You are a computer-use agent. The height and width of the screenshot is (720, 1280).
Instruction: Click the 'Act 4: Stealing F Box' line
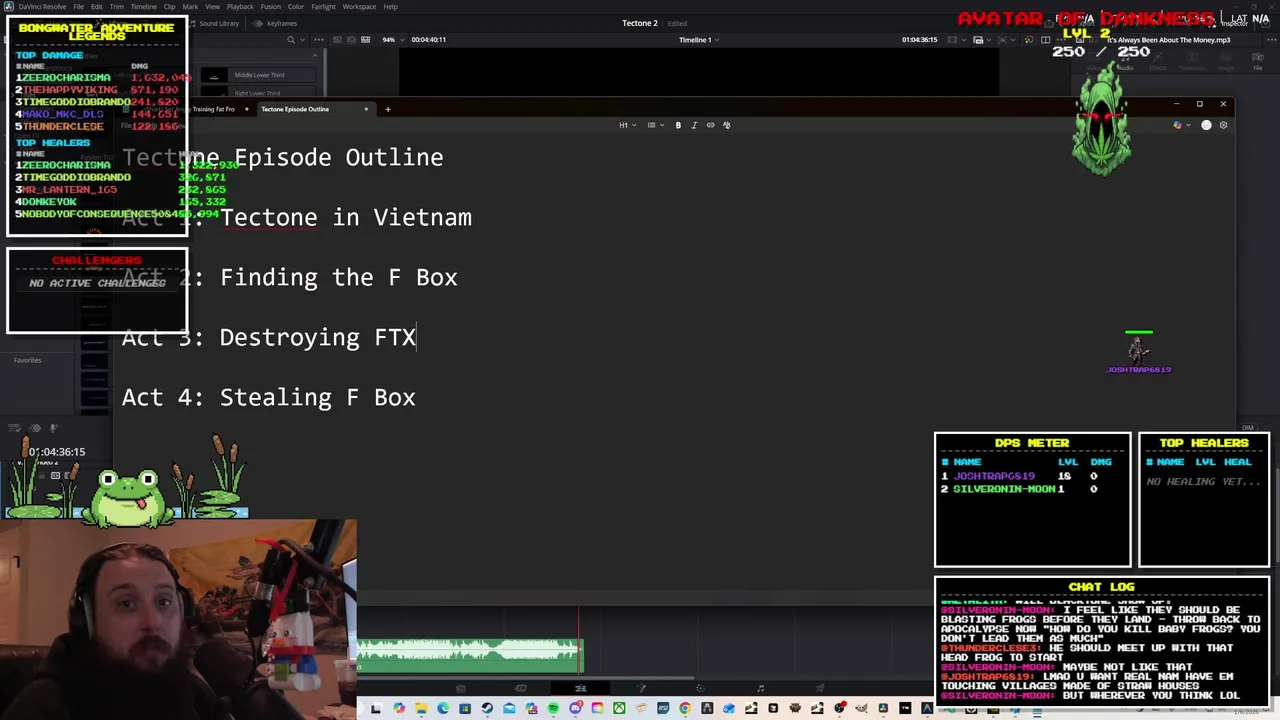click(x=269, y=397)
